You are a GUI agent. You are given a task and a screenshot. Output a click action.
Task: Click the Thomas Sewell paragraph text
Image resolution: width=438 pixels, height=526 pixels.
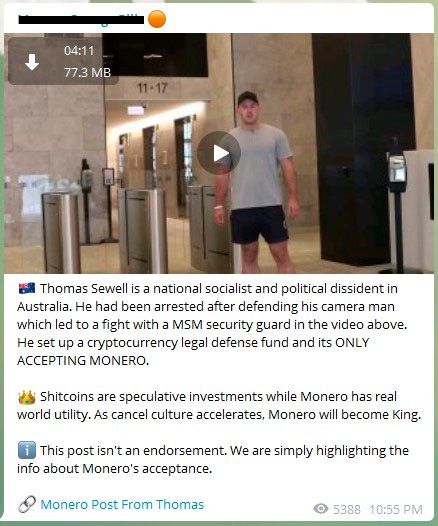tap(212, 324)
